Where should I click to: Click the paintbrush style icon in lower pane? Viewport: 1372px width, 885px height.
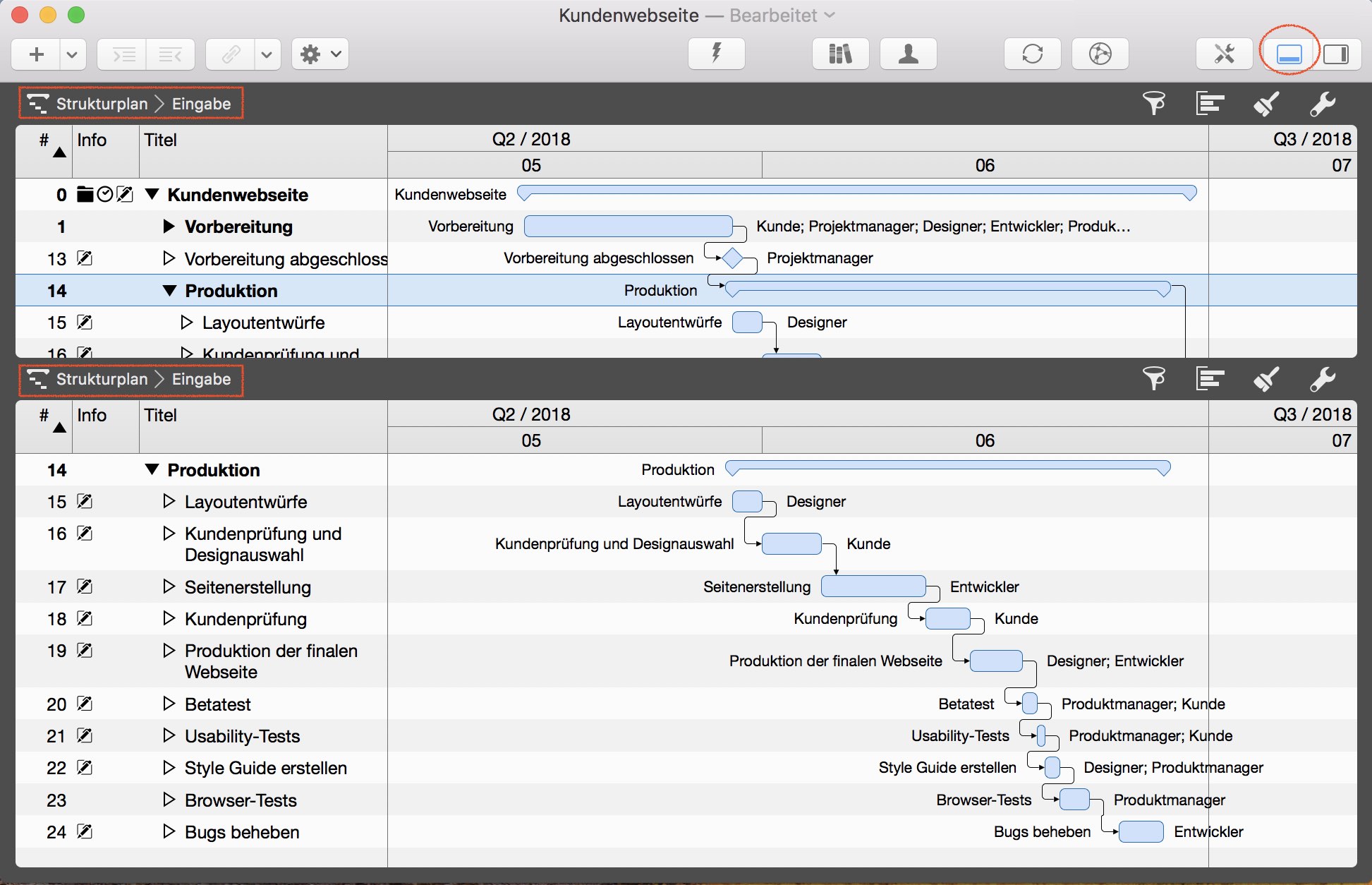[1266, 379]
